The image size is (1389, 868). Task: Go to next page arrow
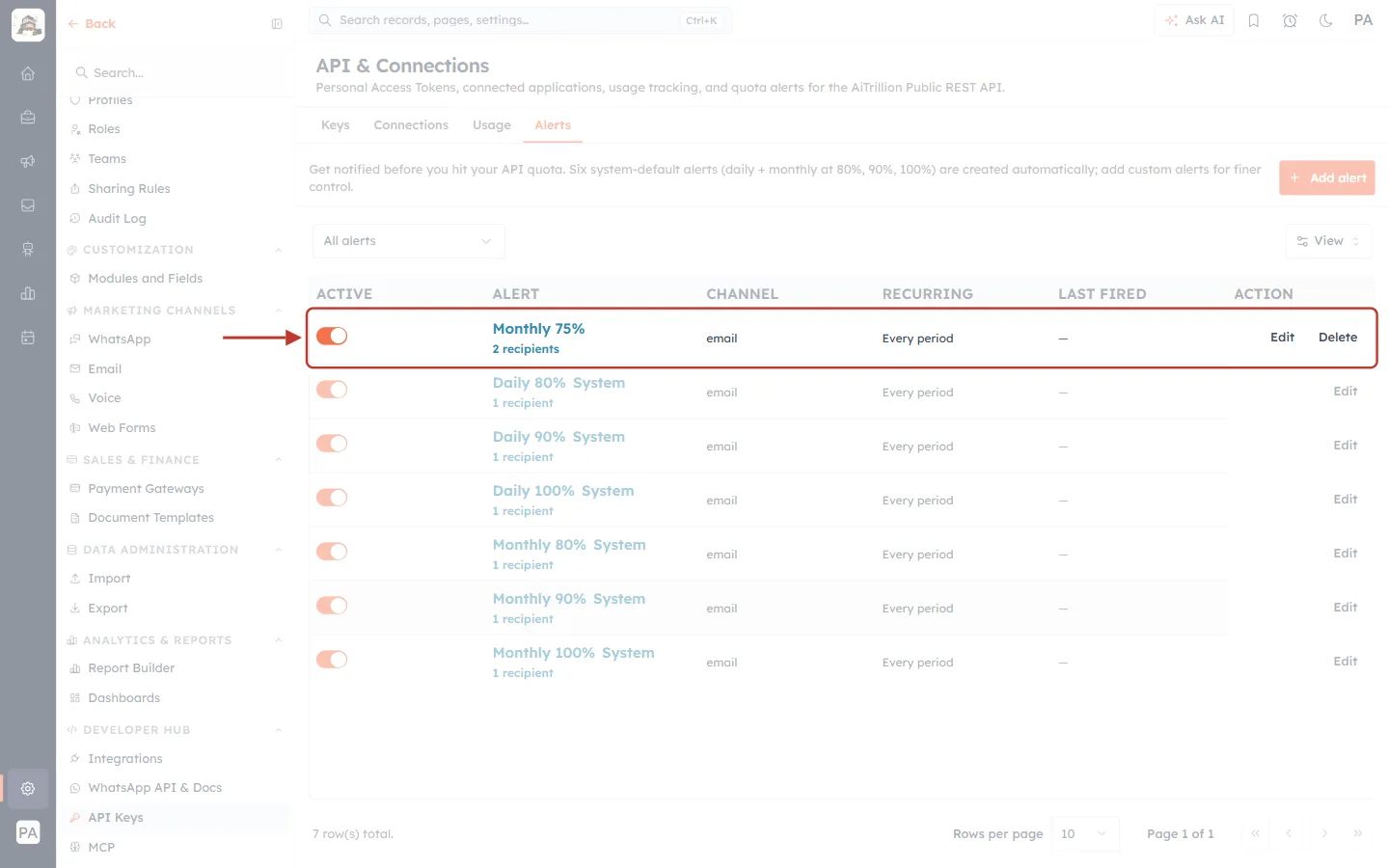pos(1324,833)
